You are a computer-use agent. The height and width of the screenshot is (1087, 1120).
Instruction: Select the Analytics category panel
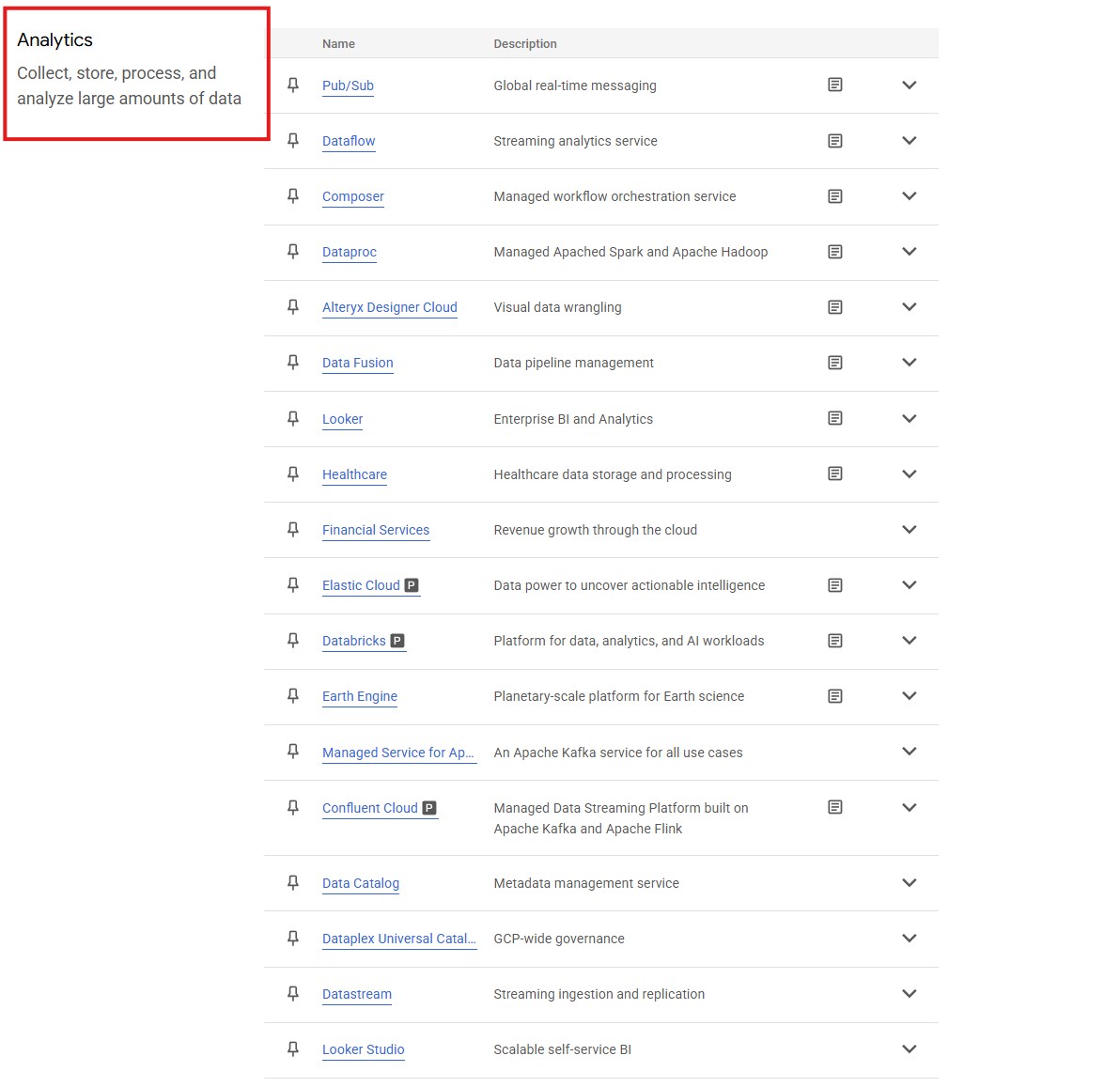136,74
